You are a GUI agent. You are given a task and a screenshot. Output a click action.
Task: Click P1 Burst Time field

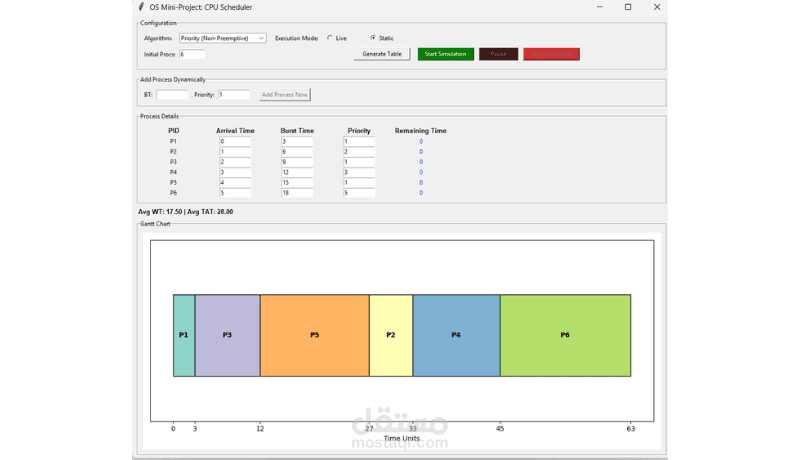coord(297,142)
